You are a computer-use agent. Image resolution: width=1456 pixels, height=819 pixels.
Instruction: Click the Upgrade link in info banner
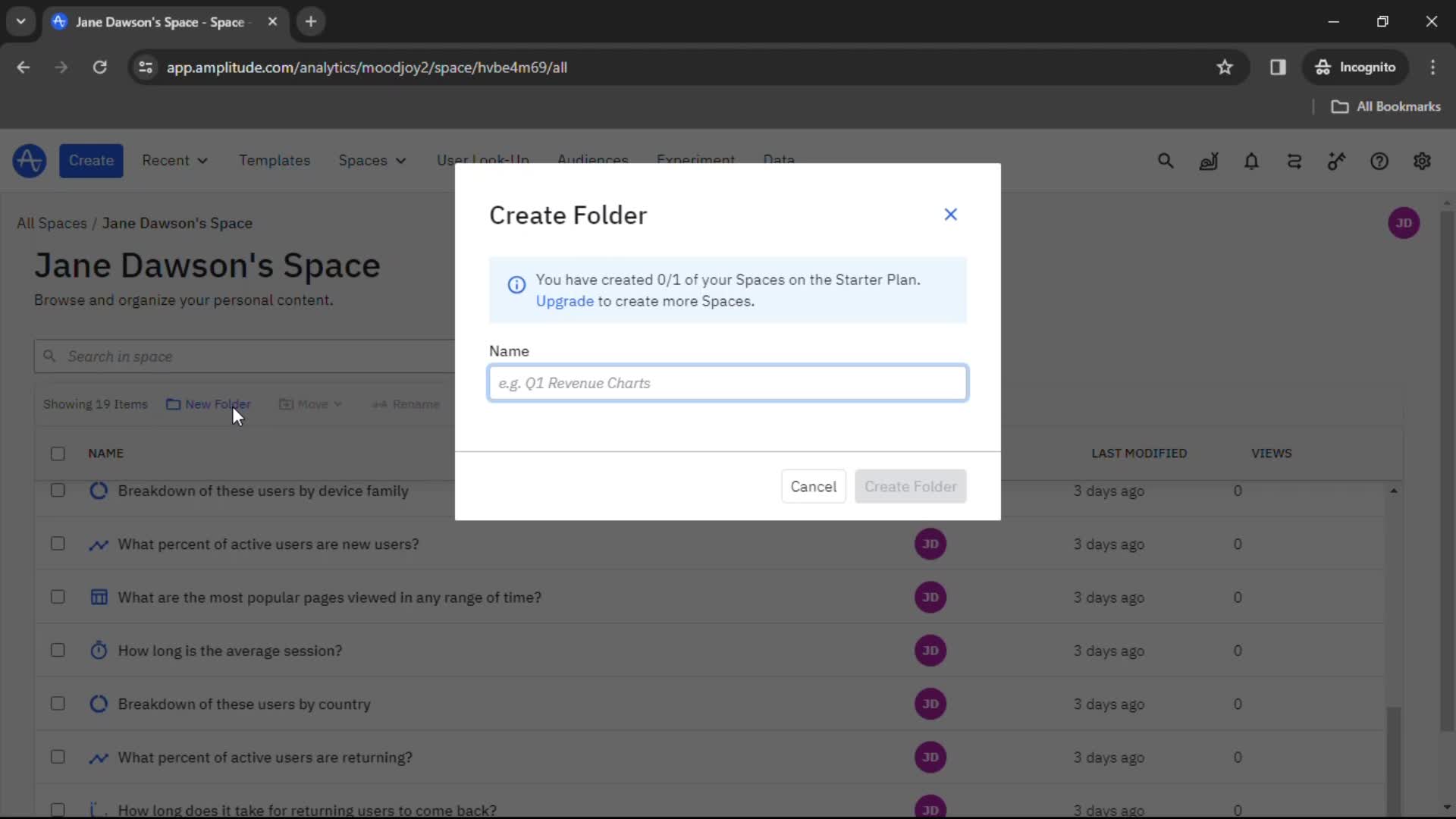pyautogui.click(x=564, y=301)
